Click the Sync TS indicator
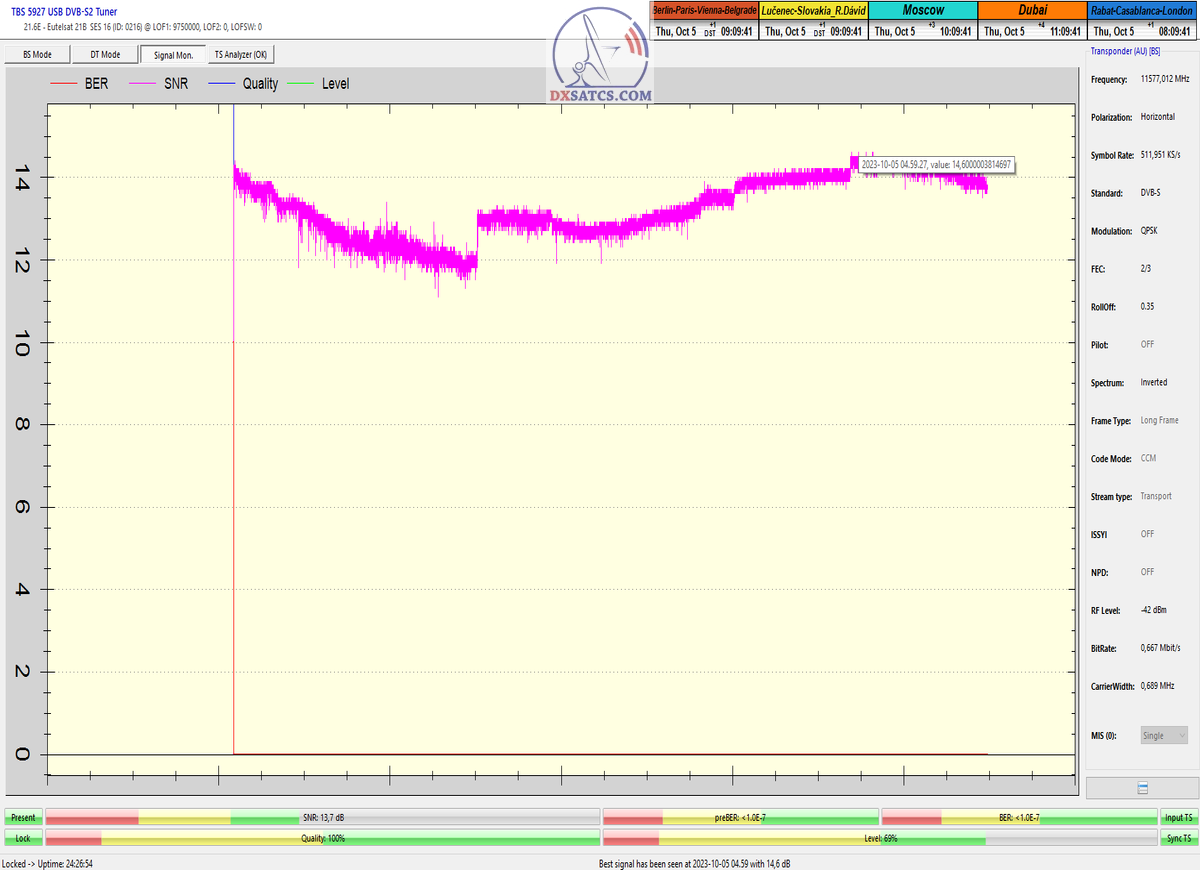 coord(1178,838)
